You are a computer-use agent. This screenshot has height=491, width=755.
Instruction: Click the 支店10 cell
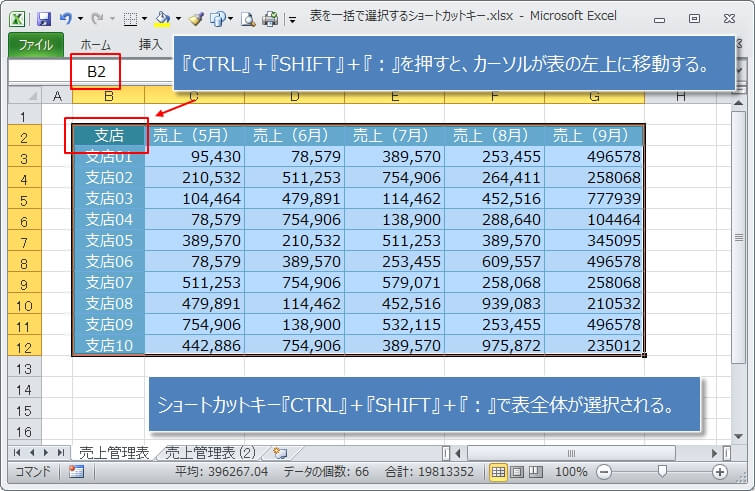coord(109,346)
